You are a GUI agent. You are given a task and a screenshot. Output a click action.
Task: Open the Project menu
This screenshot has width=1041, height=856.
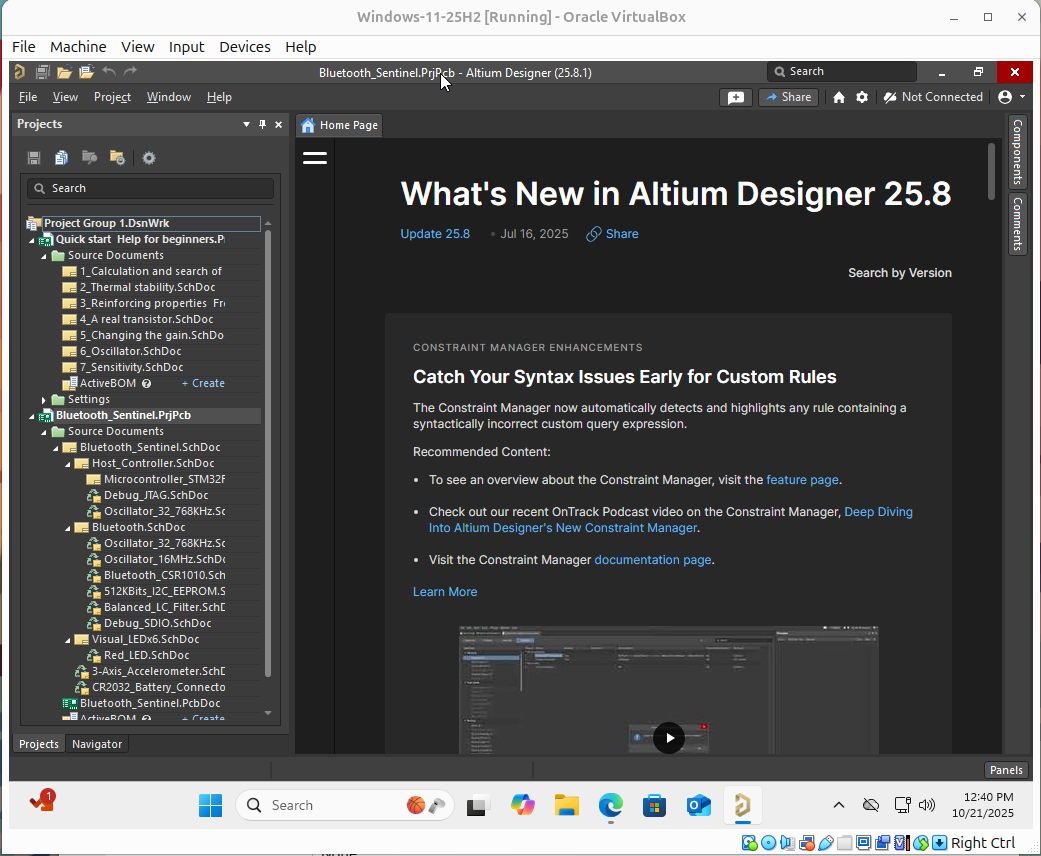click(112, 97)
